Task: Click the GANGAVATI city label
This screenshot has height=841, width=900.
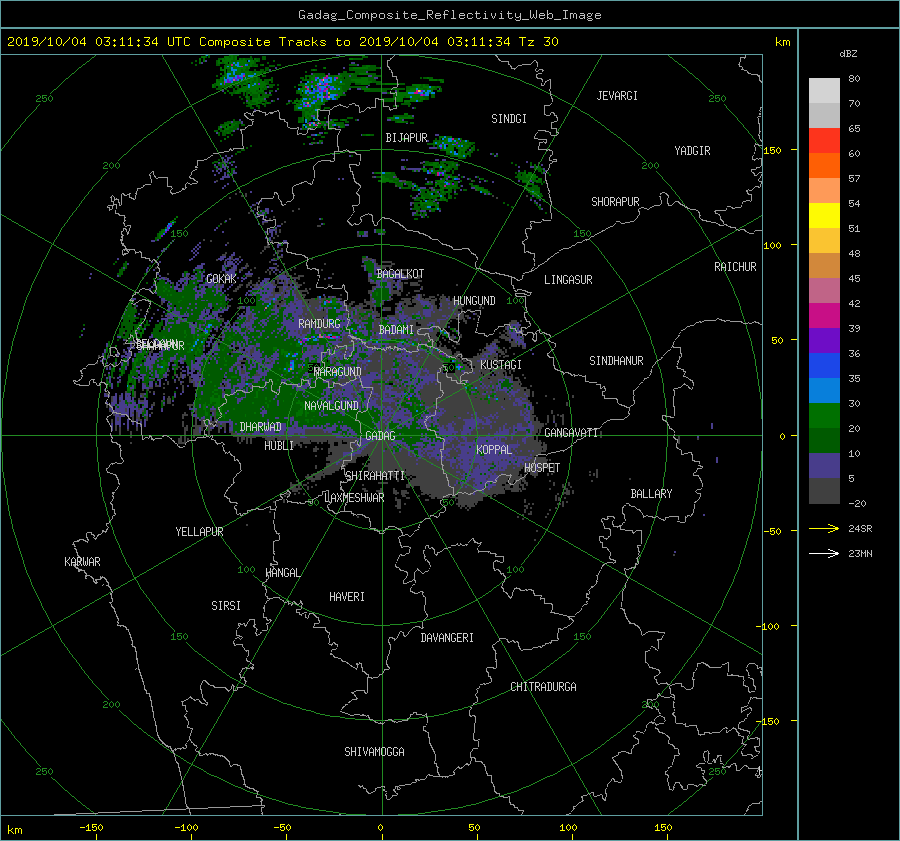Action: point(571,433)
